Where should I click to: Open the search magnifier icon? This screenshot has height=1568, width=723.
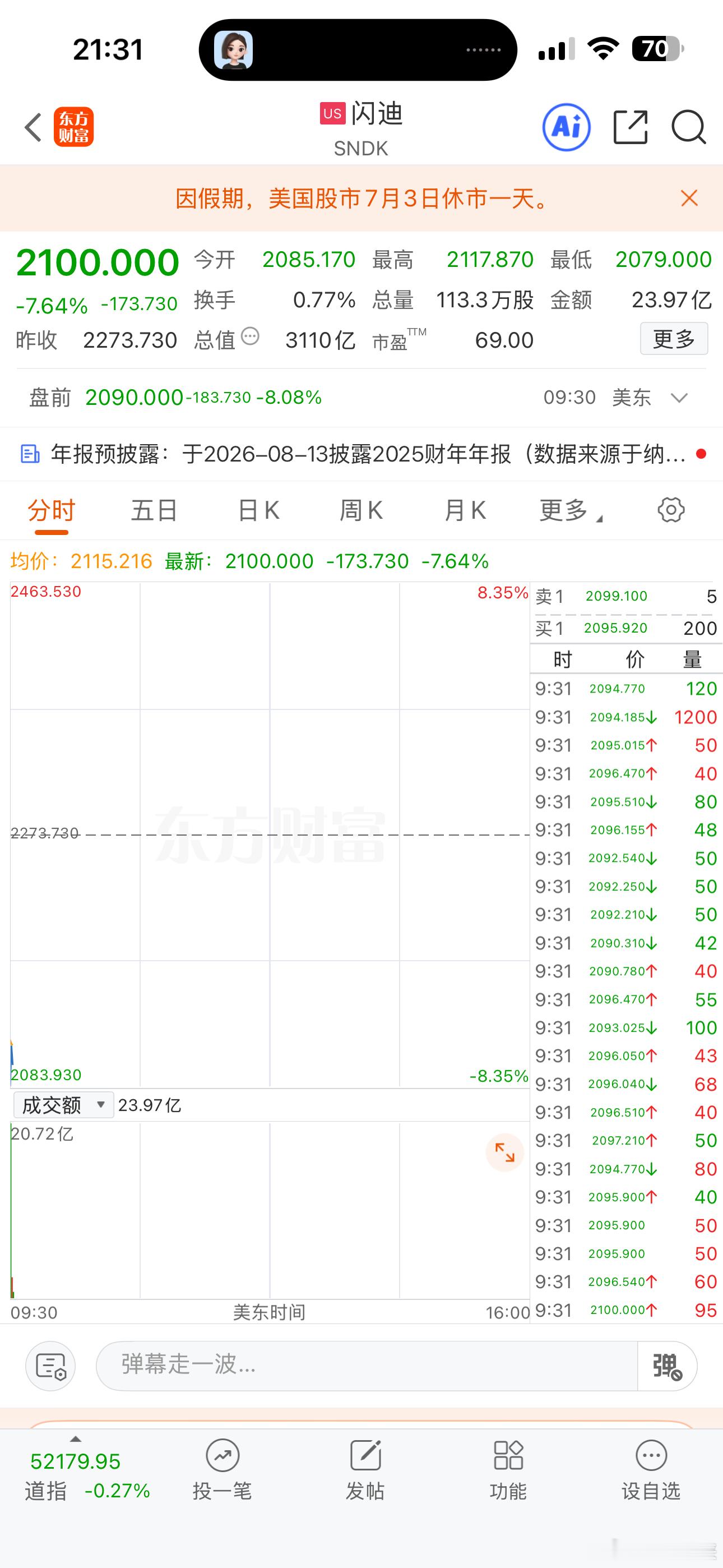[688, 127]
